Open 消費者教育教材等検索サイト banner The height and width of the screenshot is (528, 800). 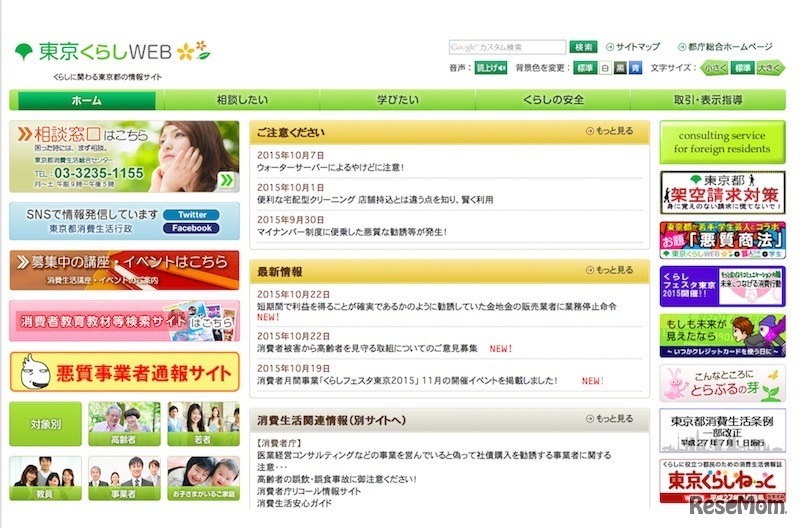click(124, 320)
